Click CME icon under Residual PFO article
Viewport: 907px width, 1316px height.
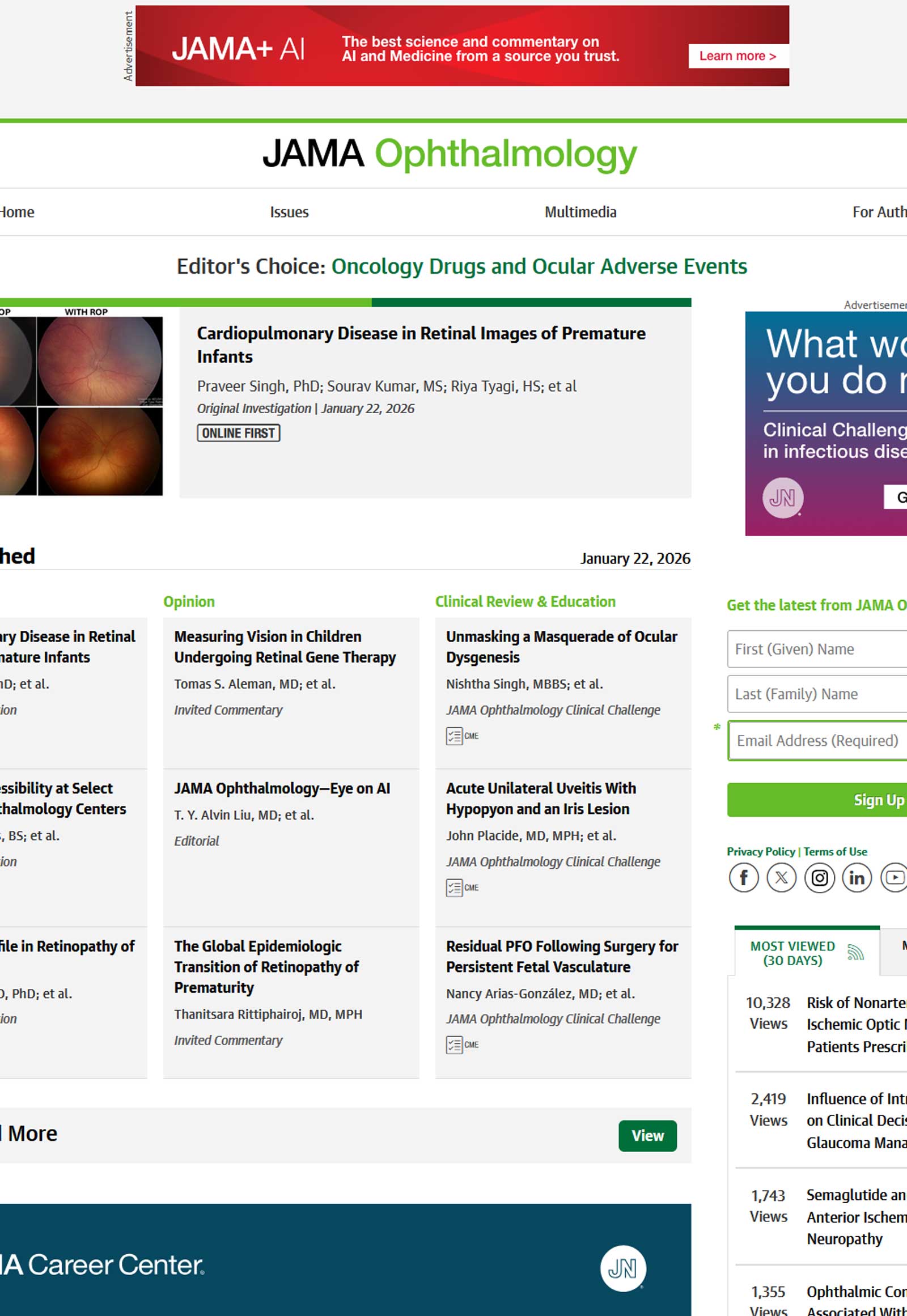coord(461,1045)
